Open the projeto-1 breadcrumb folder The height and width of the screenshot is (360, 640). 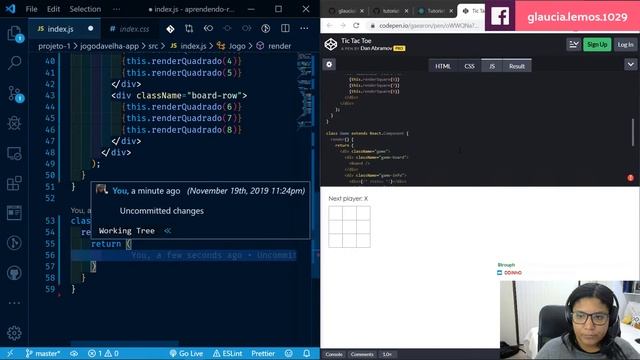pyautogui.click(x=54, y=46)
